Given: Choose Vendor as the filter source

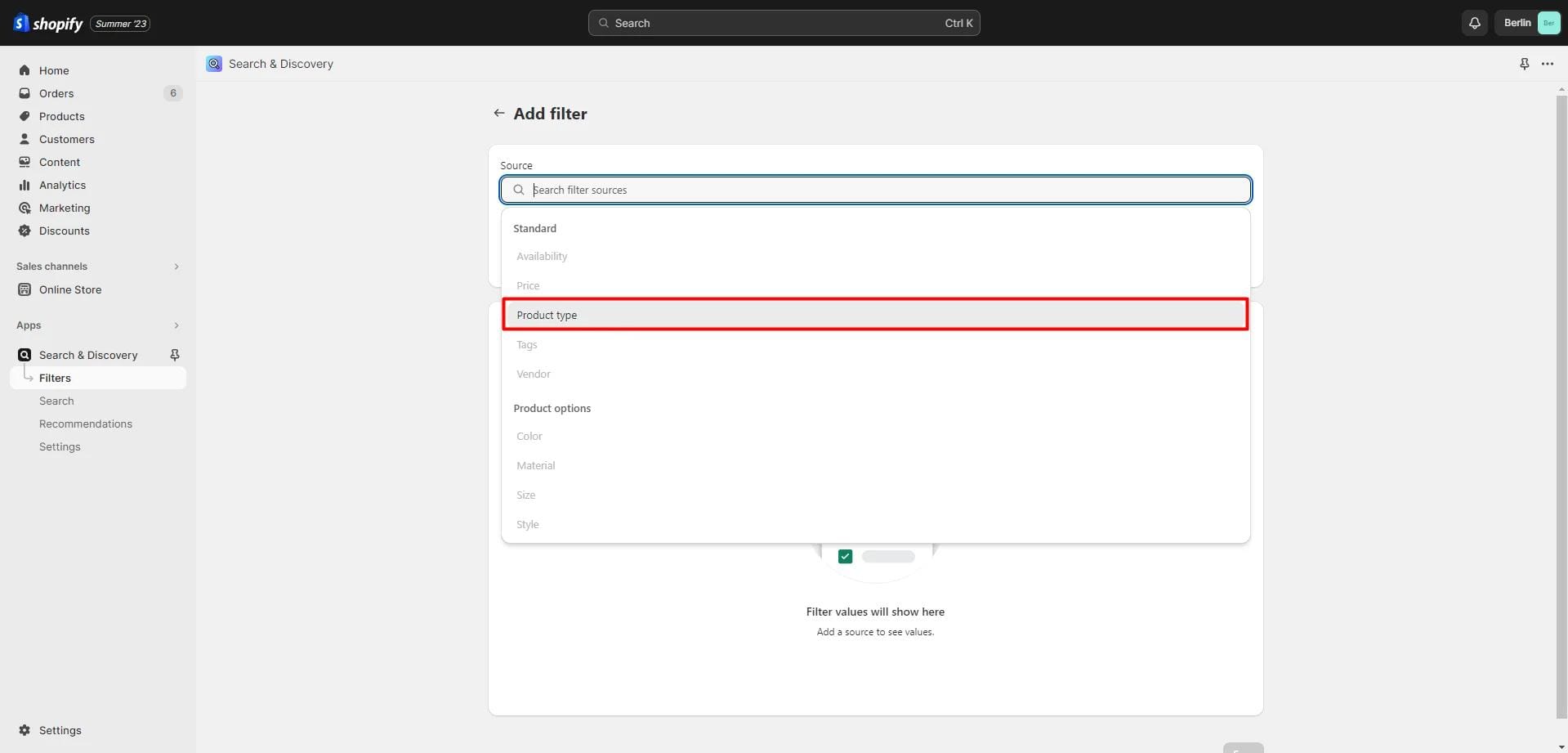Looking at the screenshot, I should pyautogui.click(x=534, y=374).
